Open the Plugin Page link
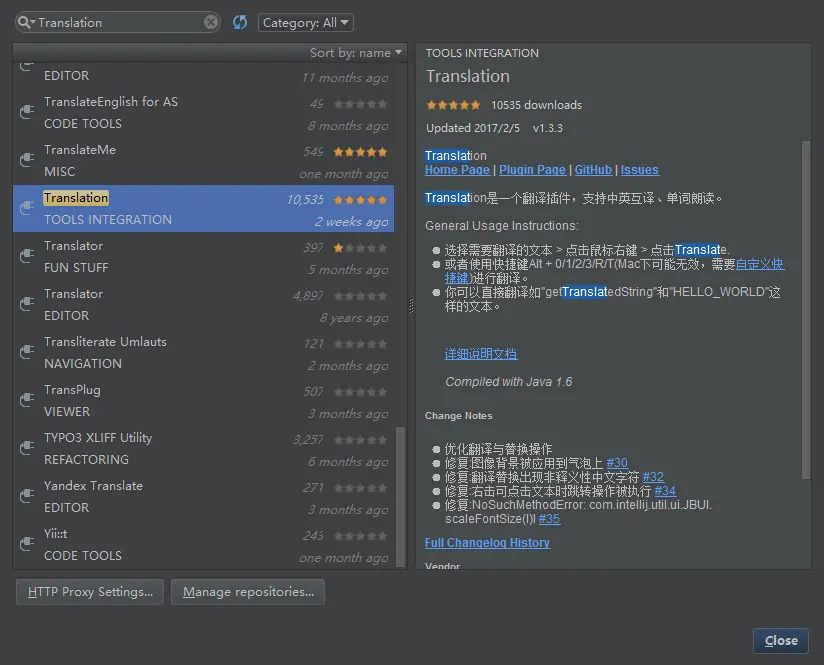 point(532,170)
